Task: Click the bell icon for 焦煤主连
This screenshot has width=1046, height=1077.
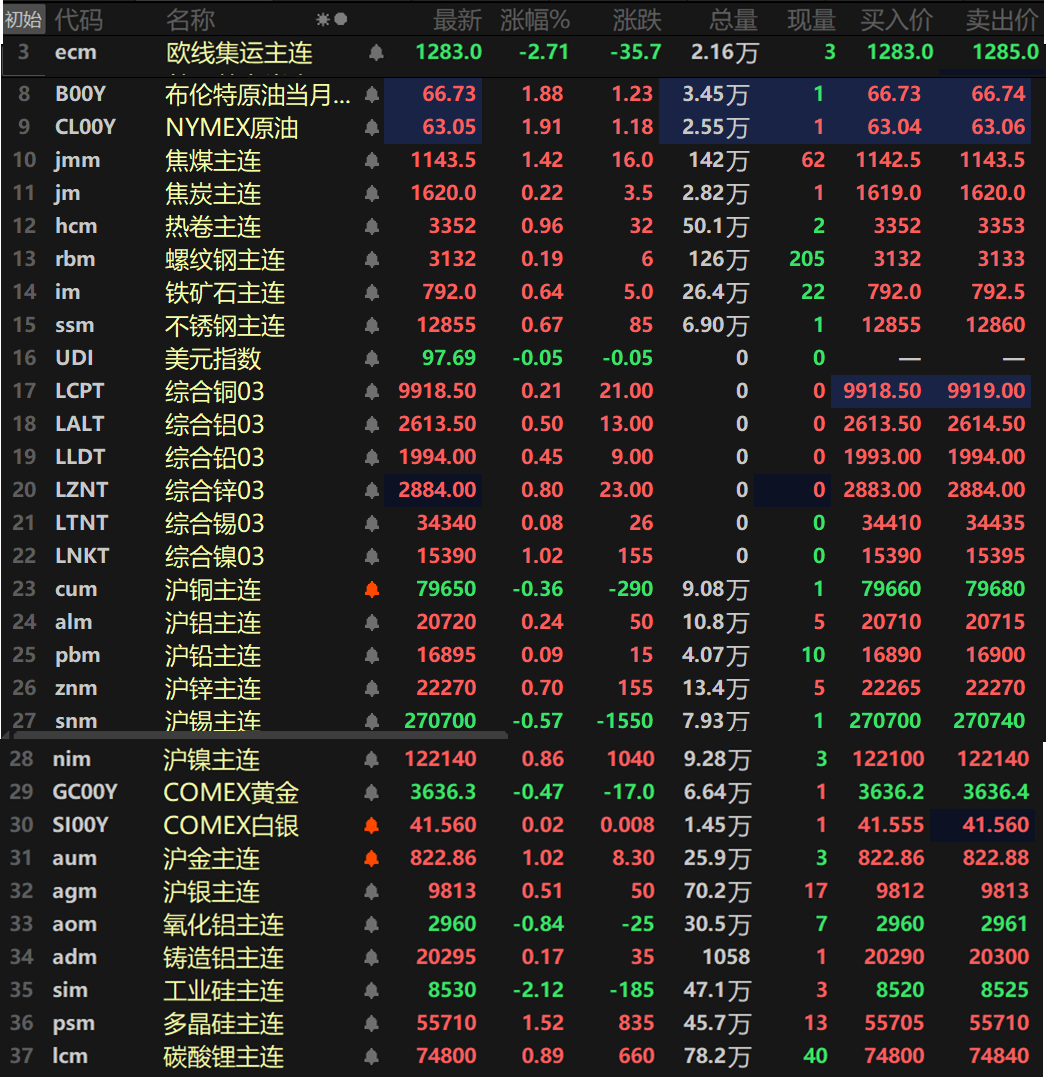Action: point(372,161)
